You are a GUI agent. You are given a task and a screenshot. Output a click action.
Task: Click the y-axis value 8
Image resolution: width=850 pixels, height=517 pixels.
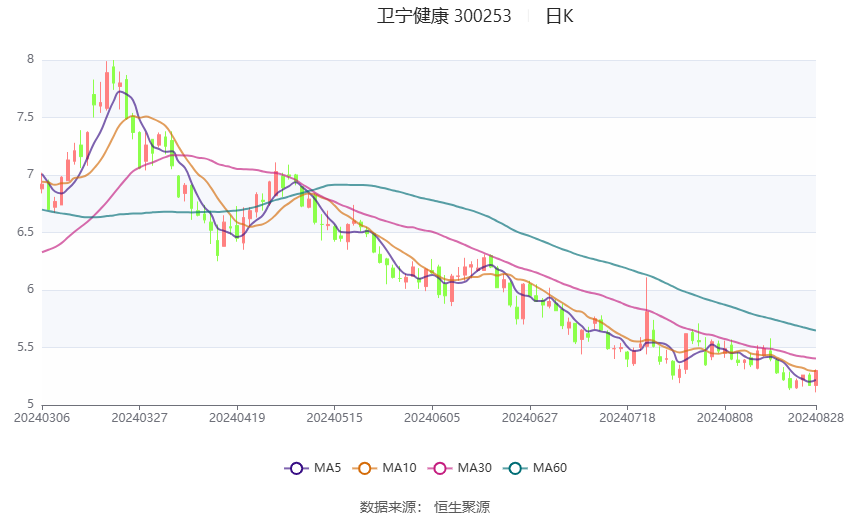30,59
